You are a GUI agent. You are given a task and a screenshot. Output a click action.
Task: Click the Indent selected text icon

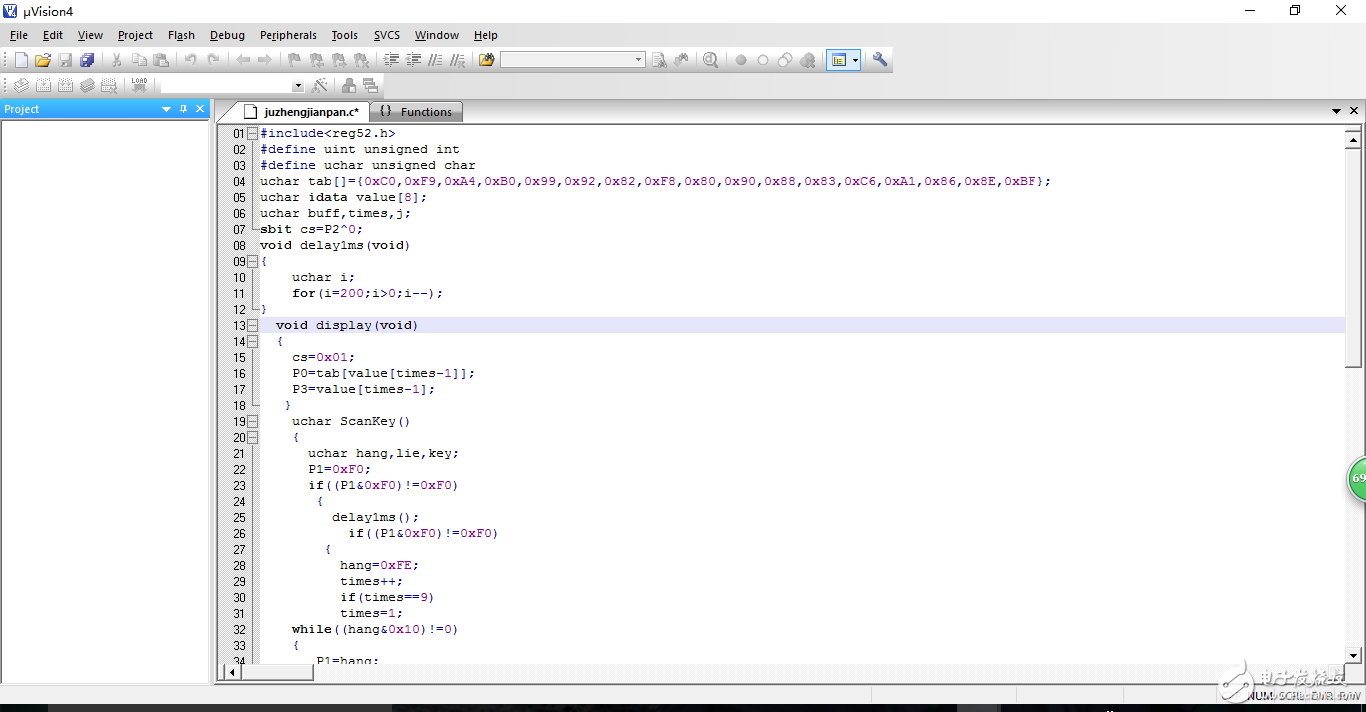point(391,60)
